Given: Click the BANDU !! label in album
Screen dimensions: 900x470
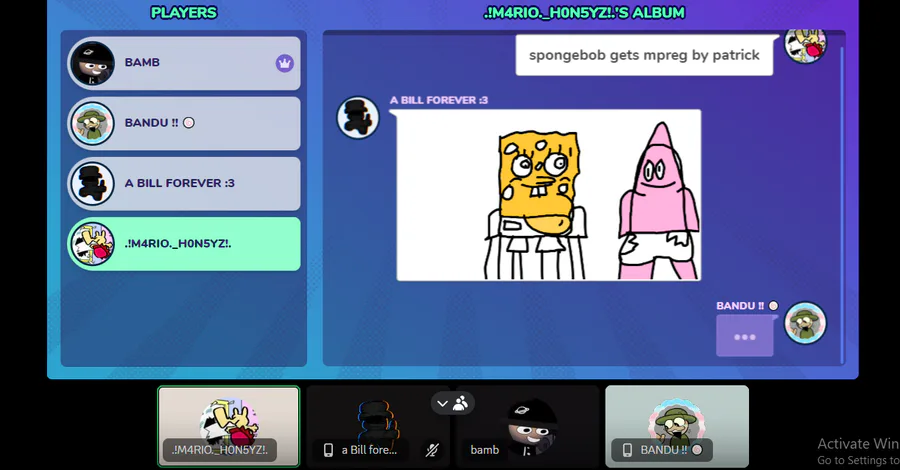Looking at the screenshot, I should coord(747,306).
